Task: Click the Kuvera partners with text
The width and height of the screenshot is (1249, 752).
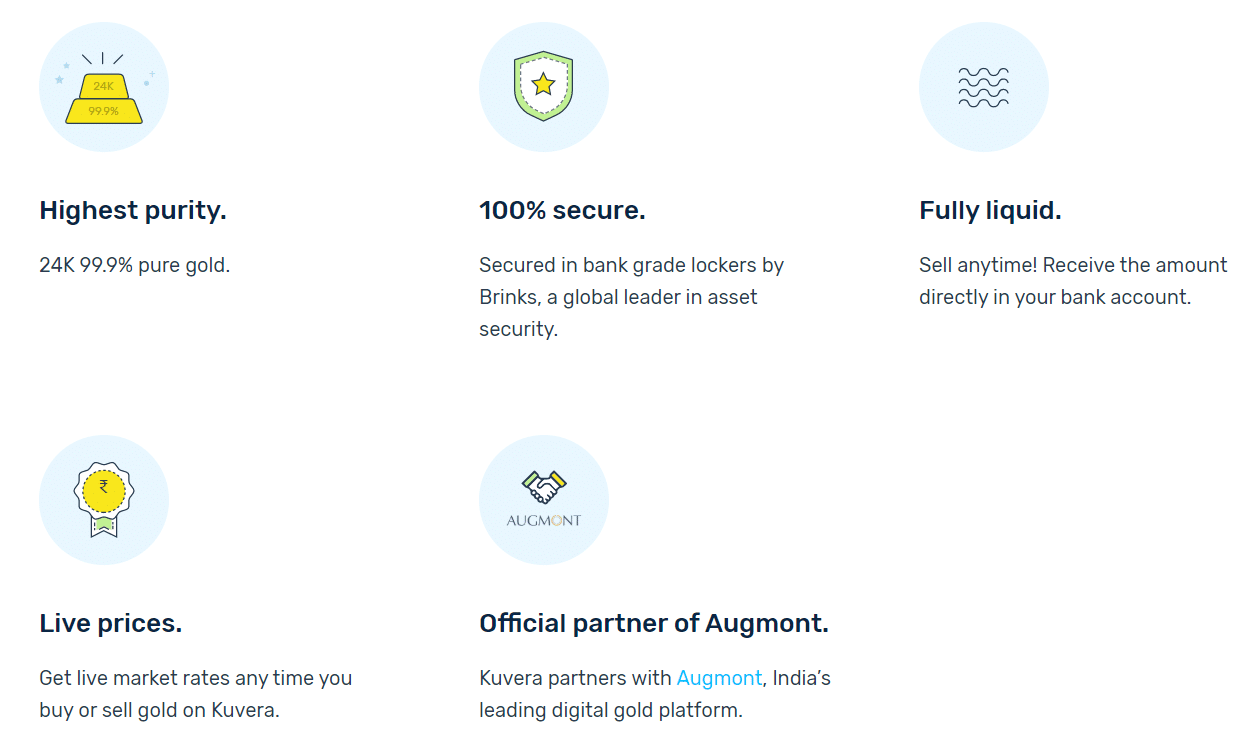Action: tap(575, 678)
